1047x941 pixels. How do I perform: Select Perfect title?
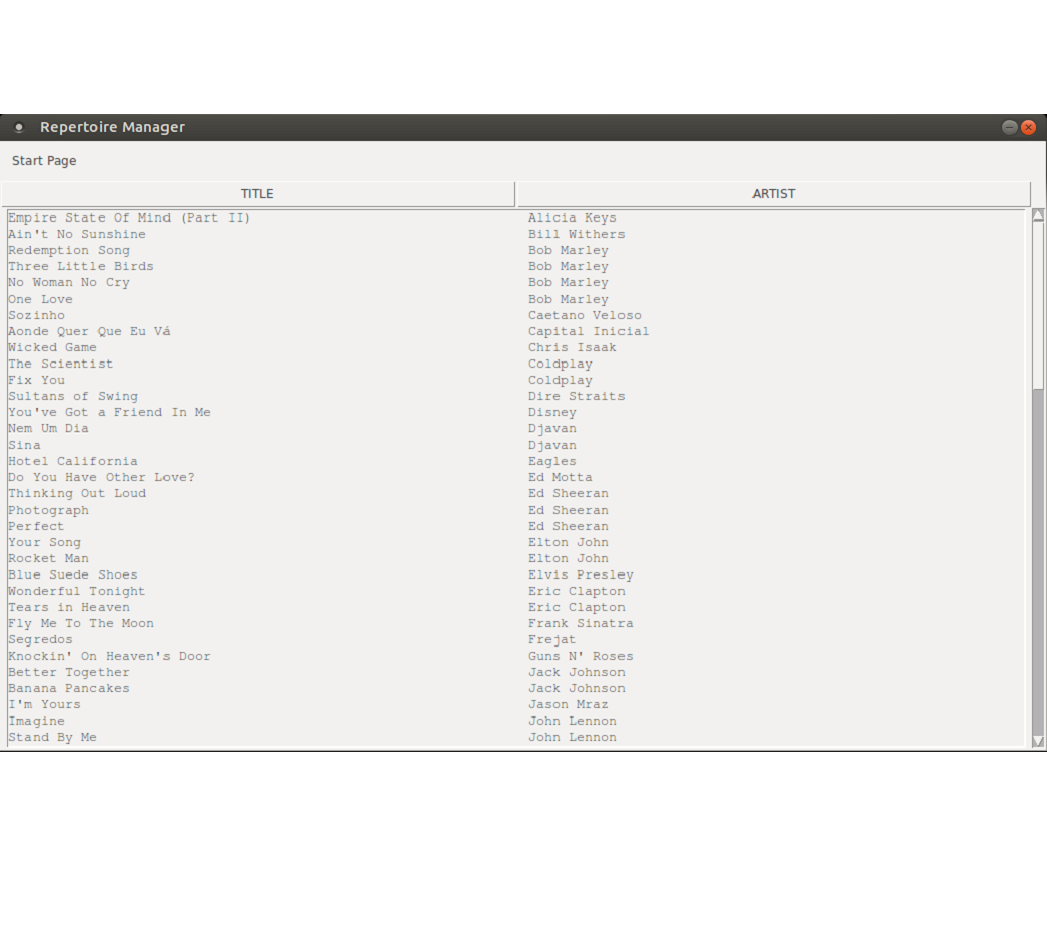[x=36, y=526]
